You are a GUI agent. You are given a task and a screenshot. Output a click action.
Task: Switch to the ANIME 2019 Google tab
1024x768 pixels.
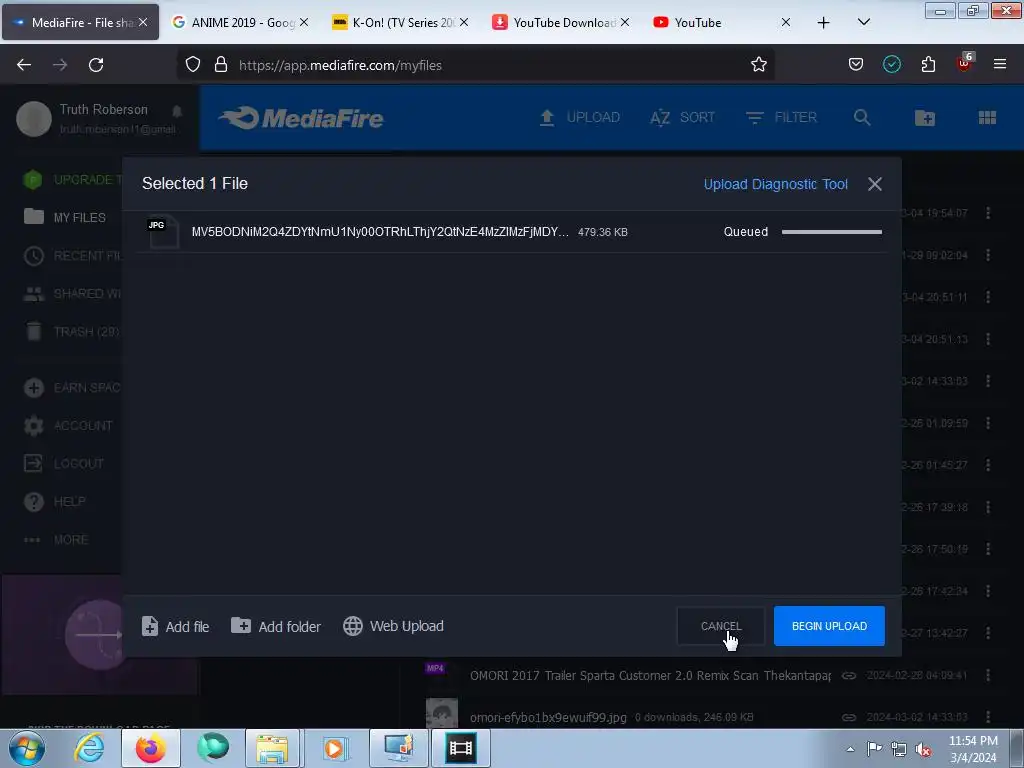240,22
